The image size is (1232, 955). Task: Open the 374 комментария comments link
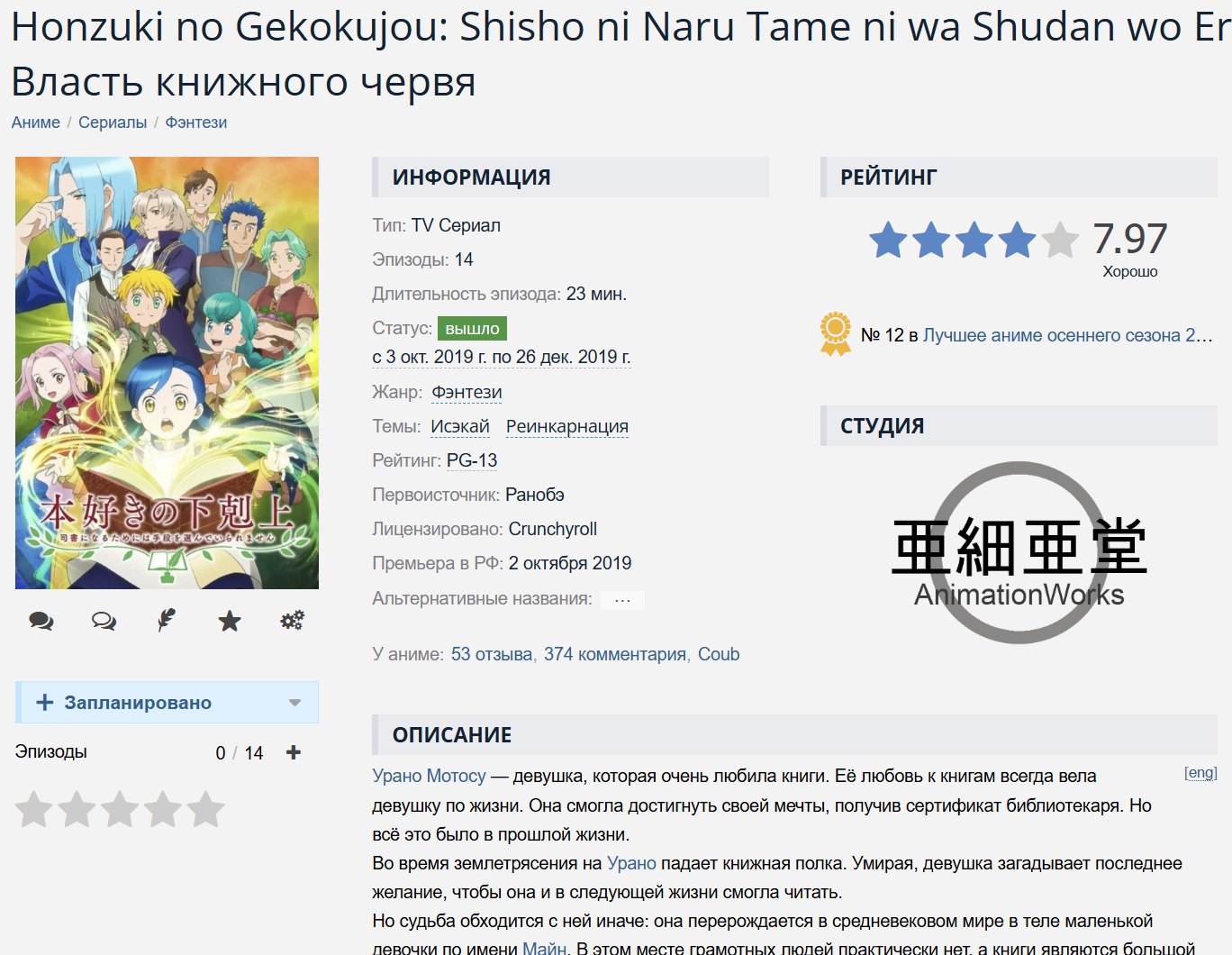pos(615,654)
